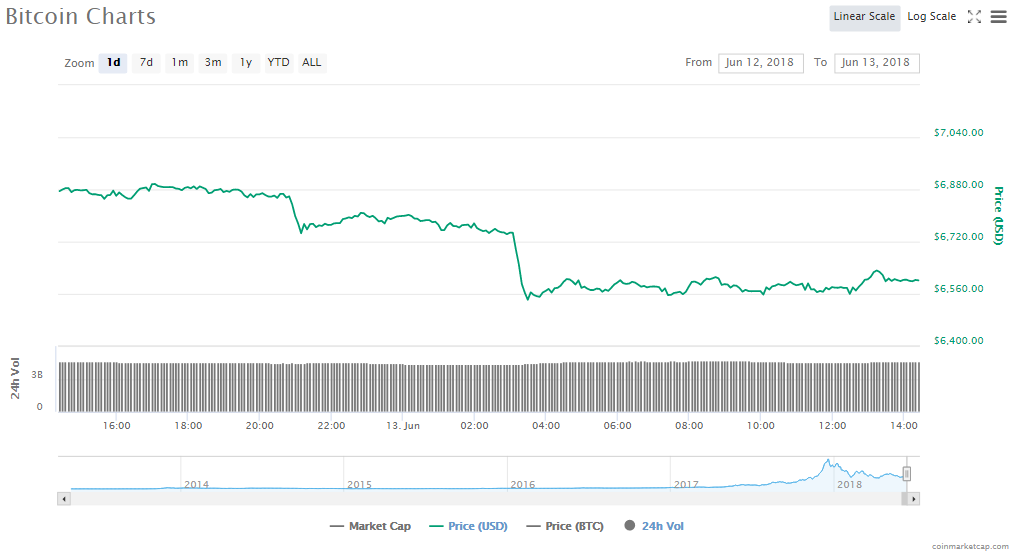This screenshot has height=557, width=1018.
Task: Set zoom to 1m
Action: tap(179, 63)
